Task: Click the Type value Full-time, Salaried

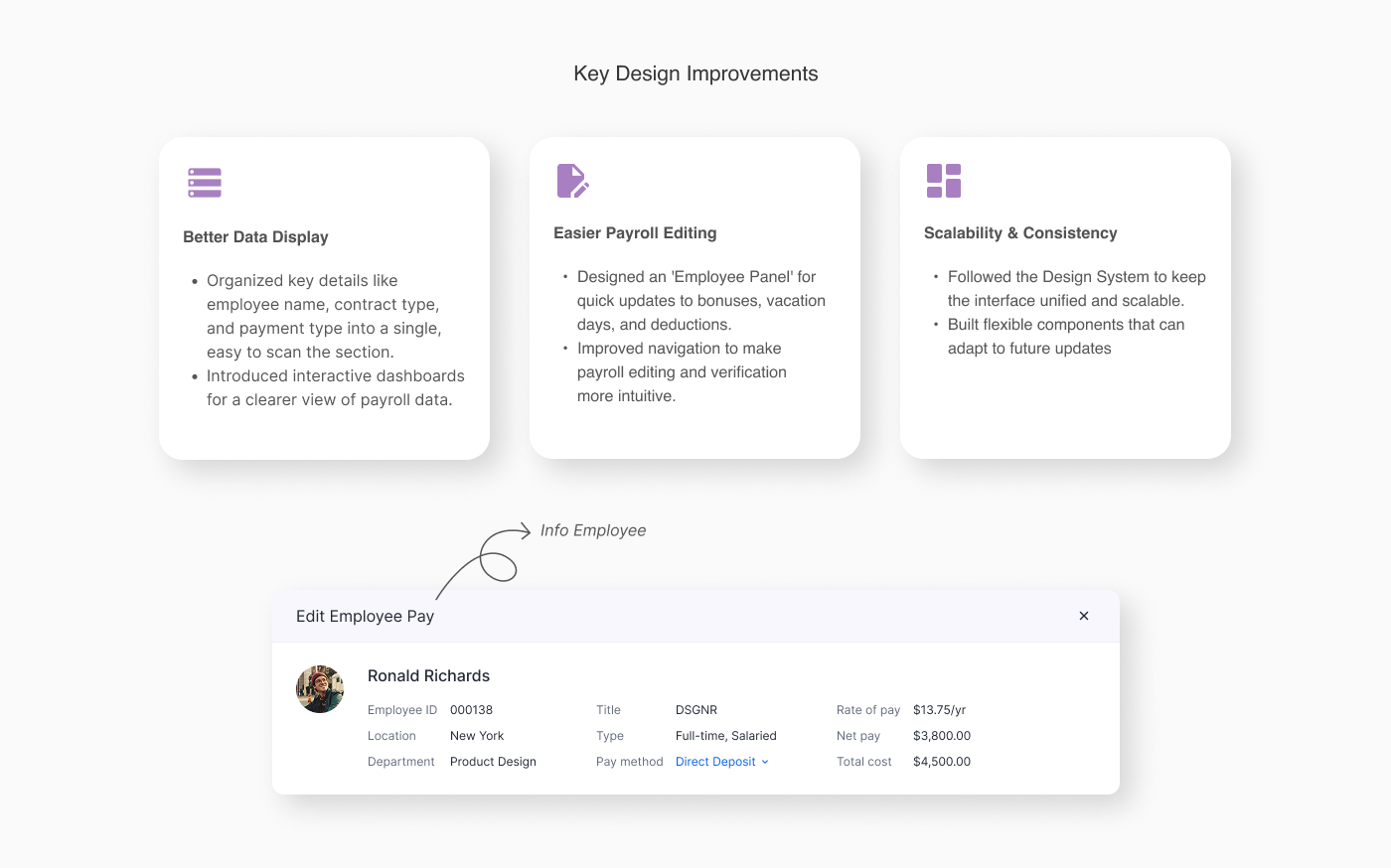Action: [x=726, y=736]
